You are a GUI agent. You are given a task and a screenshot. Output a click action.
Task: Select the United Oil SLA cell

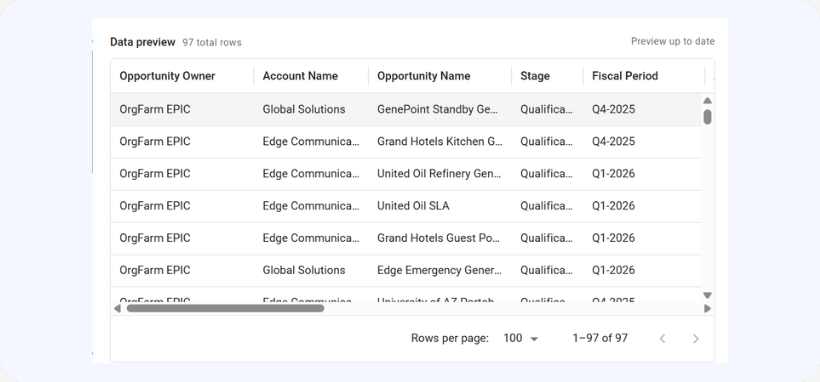413,206
